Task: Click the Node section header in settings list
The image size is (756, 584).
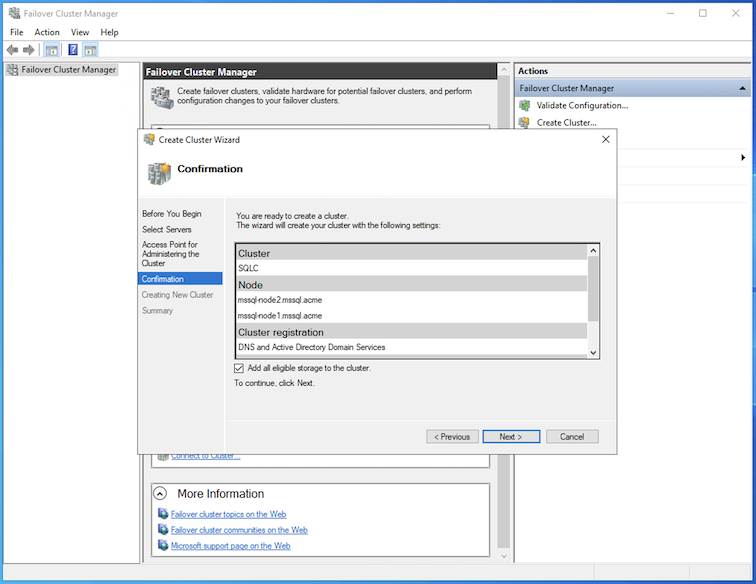Action: point(412,285)
